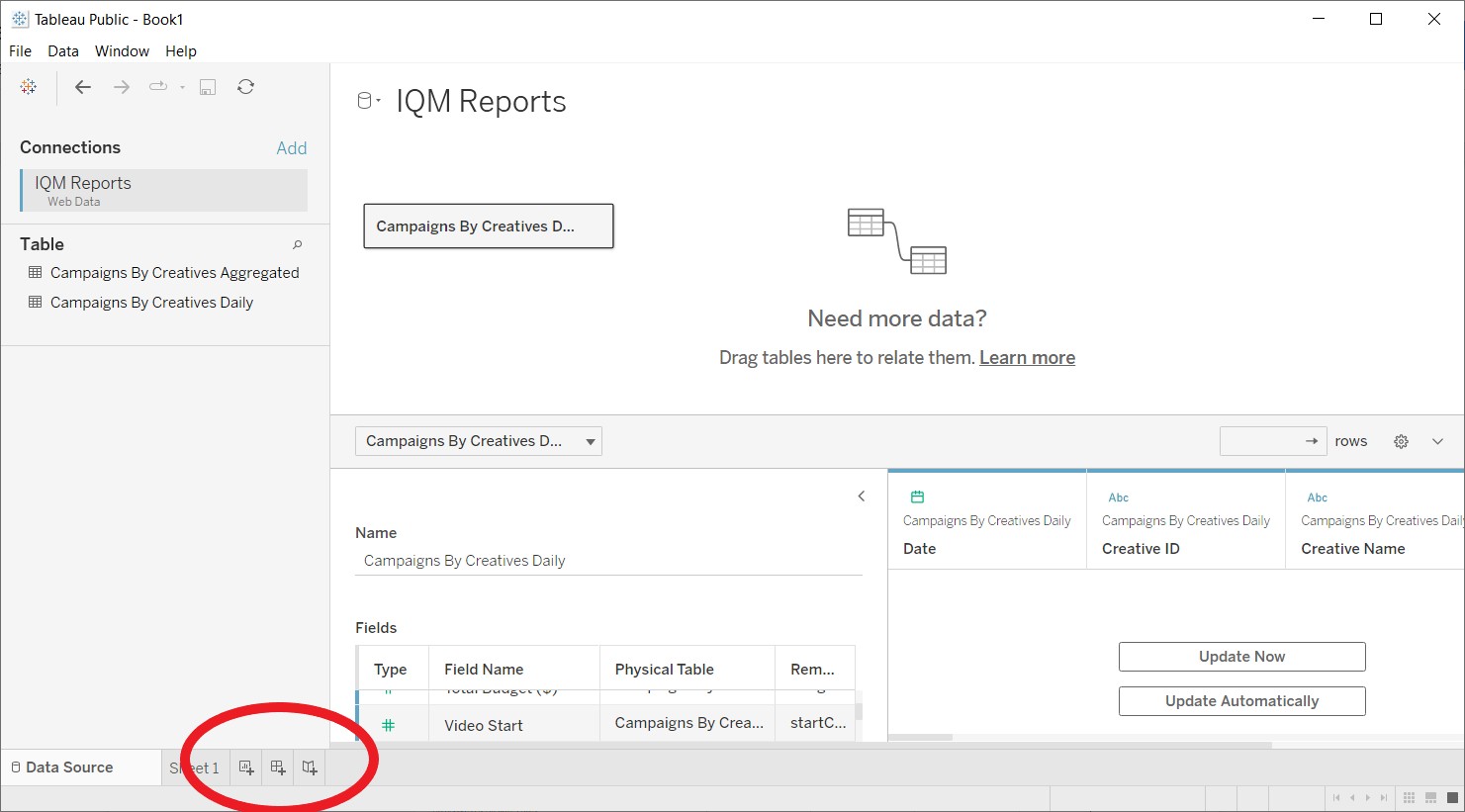This screenshot has width=1465, height=812.
Task: Click the rows count input field
Action: (1261, 441)
